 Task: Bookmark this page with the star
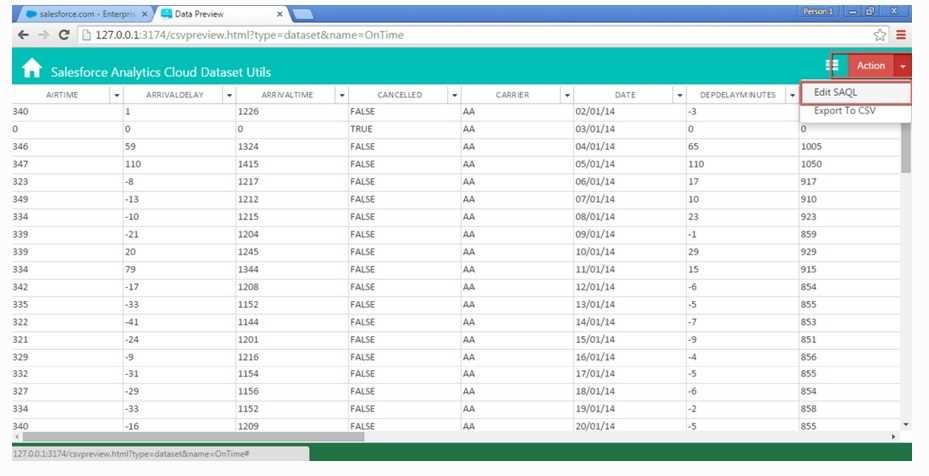[880, 35]
